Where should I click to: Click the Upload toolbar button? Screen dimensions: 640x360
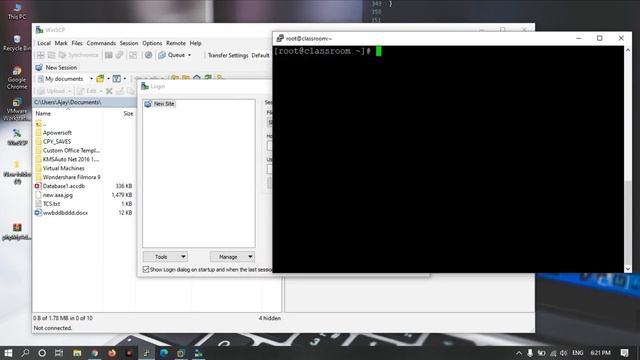click(52, 91)
